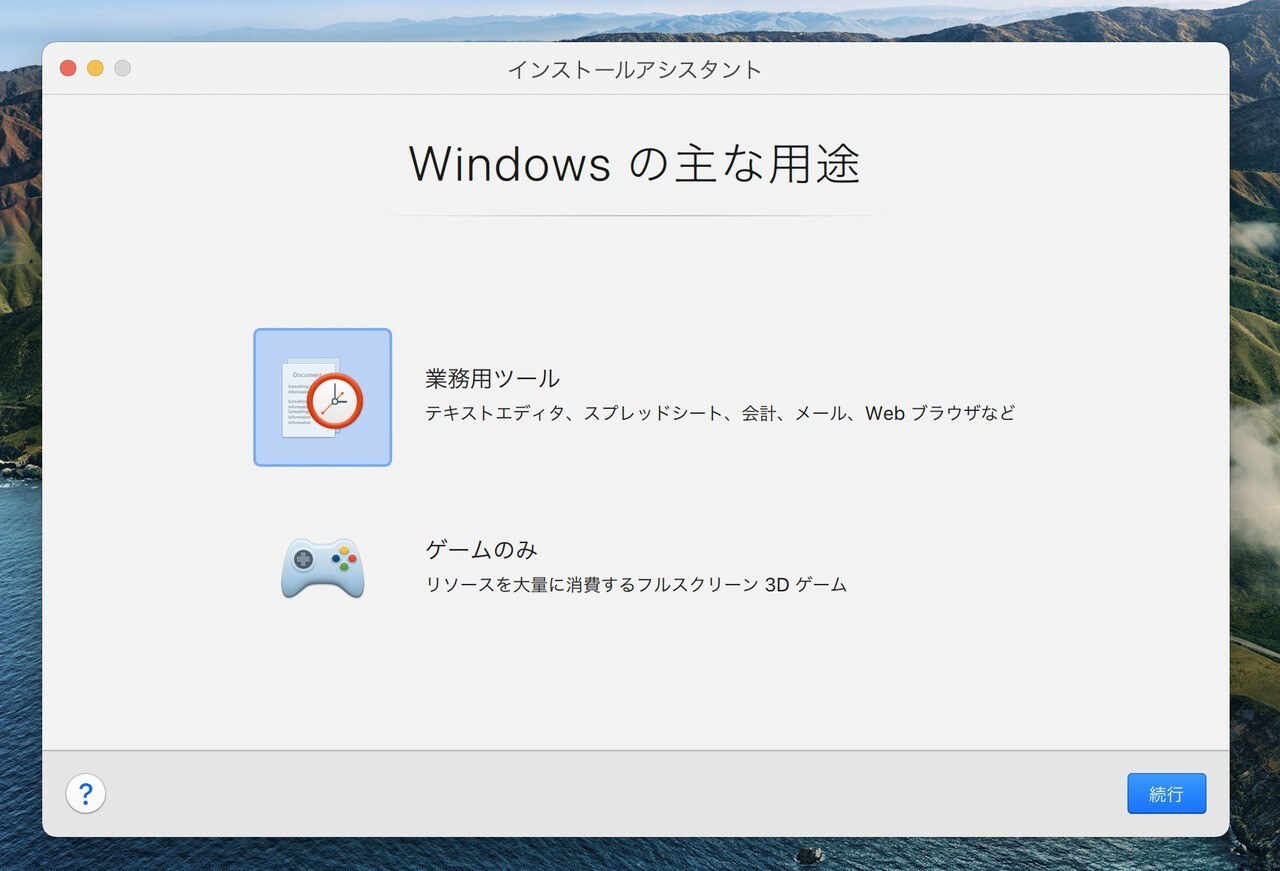Click the テキストエディタ、スプレッドシート description text
Viewport: 1280px width, 871px height.
pos(720,413)
